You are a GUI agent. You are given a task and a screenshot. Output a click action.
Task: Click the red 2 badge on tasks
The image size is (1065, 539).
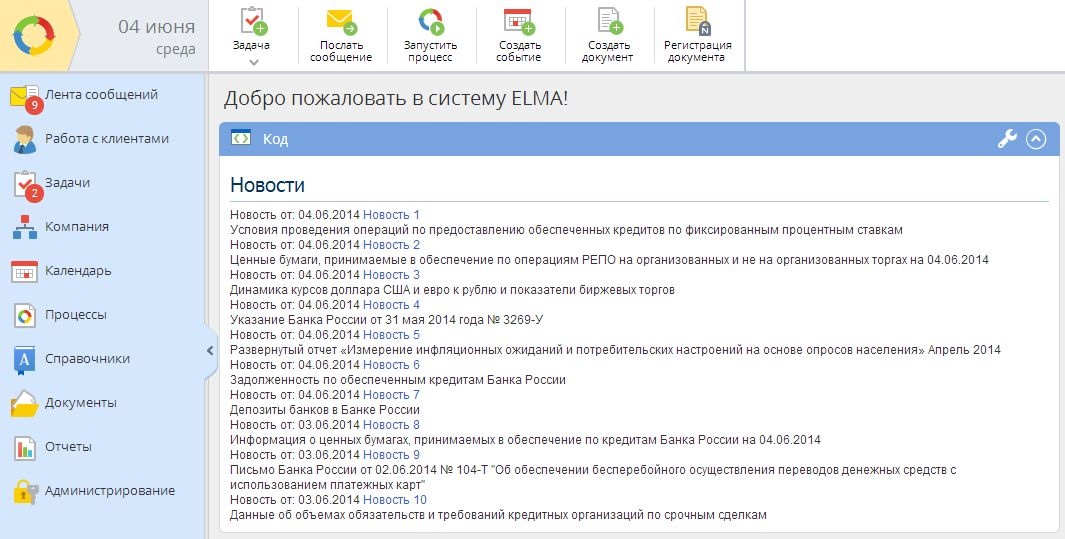35,193
